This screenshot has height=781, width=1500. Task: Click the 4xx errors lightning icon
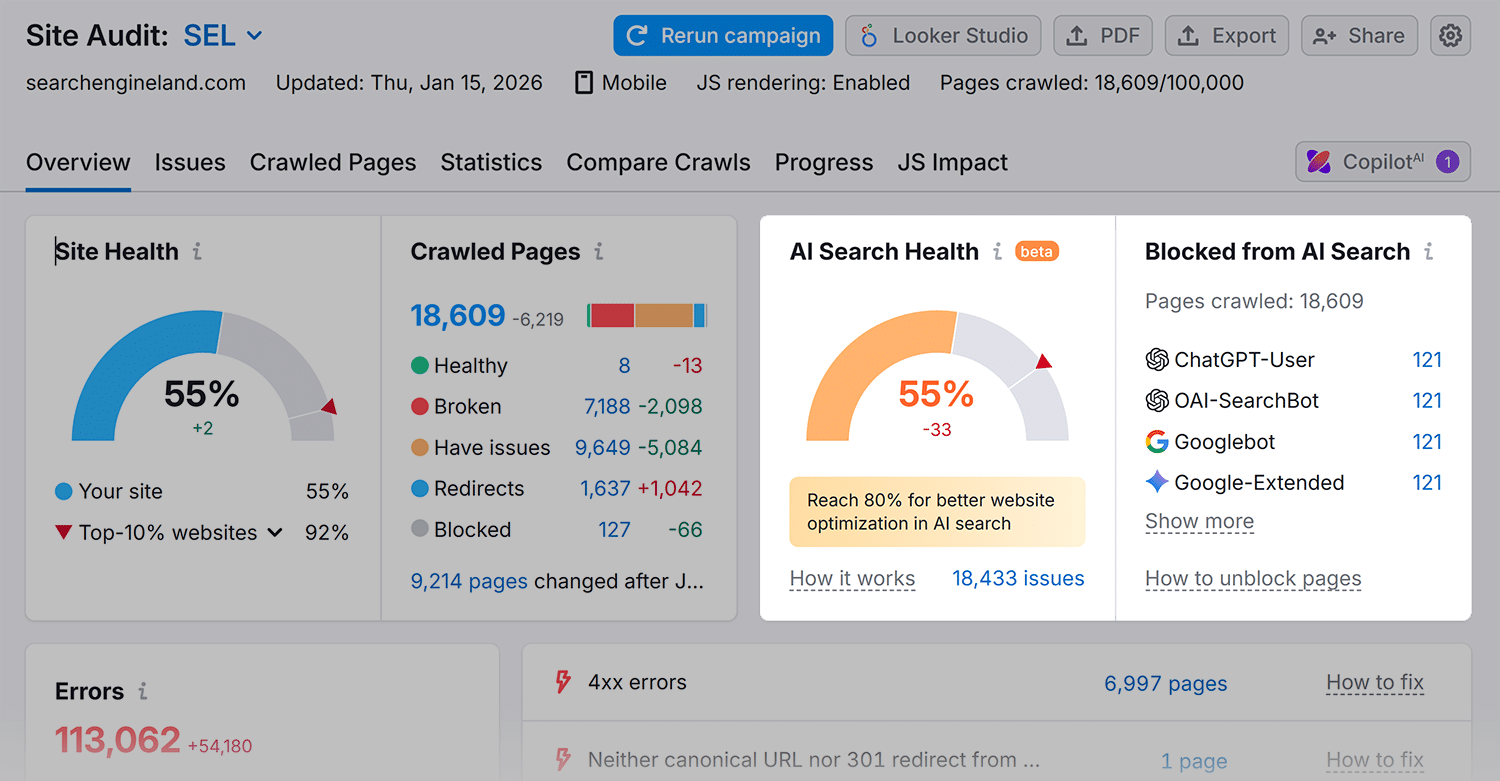pyautogui.click(x=563, y=683)
